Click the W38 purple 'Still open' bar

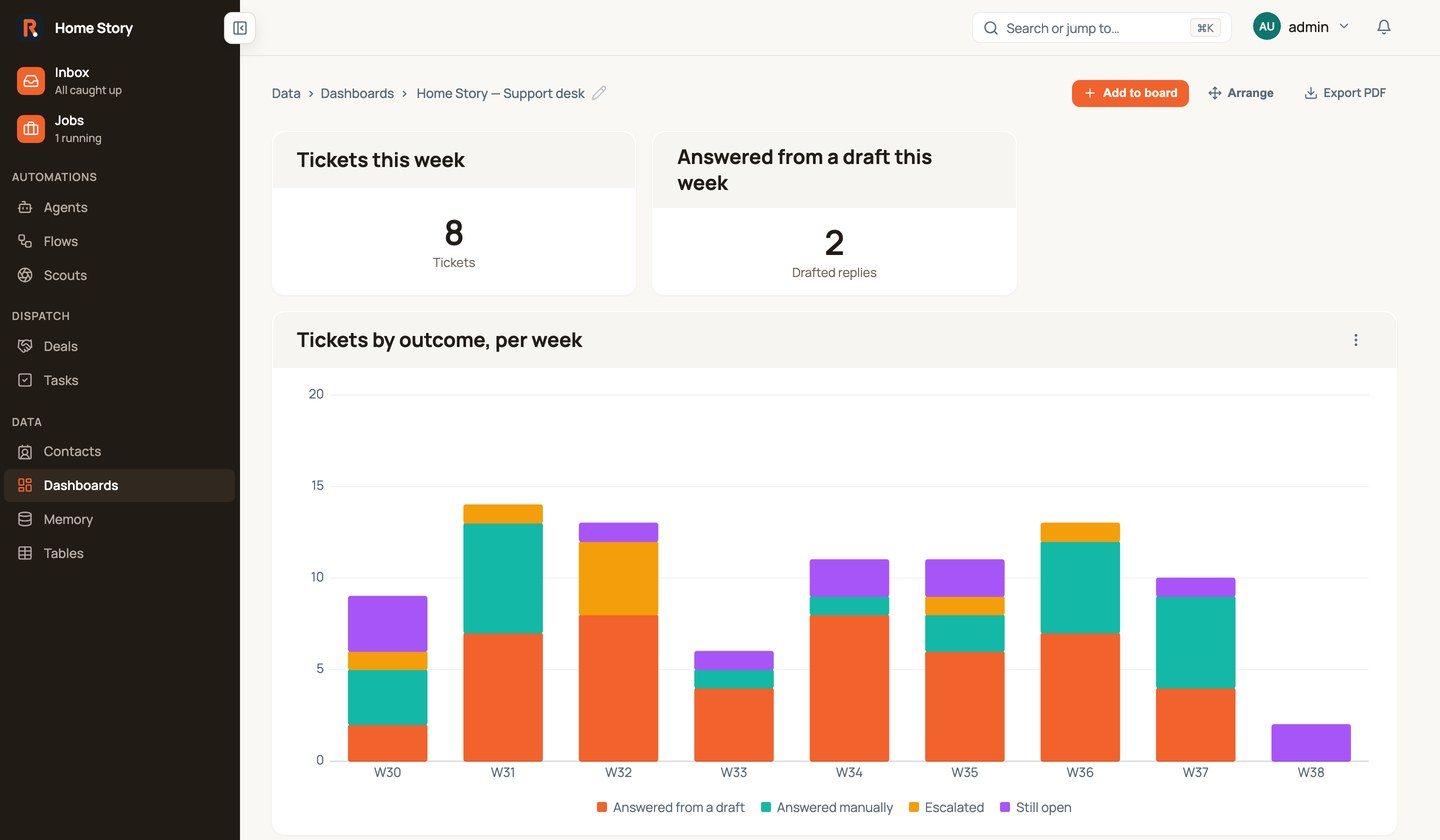1311,743
